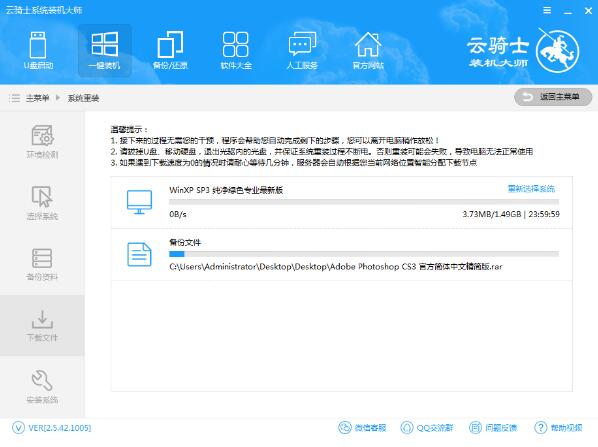Click the 重新选择系统 reselect system link
The width and height of the screenshot is (598, 447).
coord(531,188)
